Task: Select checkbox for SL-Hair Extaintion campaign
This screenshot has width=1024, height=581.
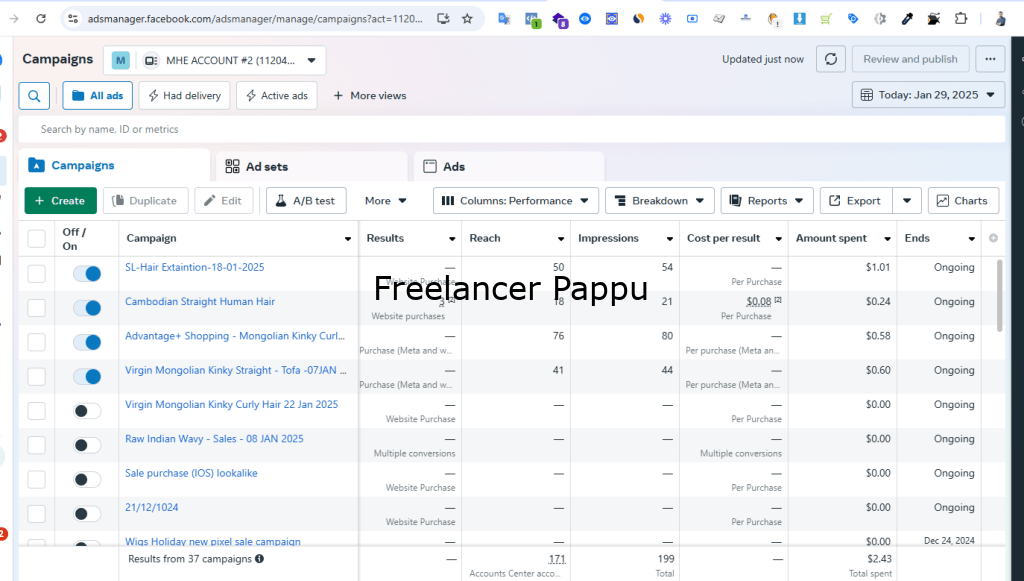Action: tap(37, 274)
